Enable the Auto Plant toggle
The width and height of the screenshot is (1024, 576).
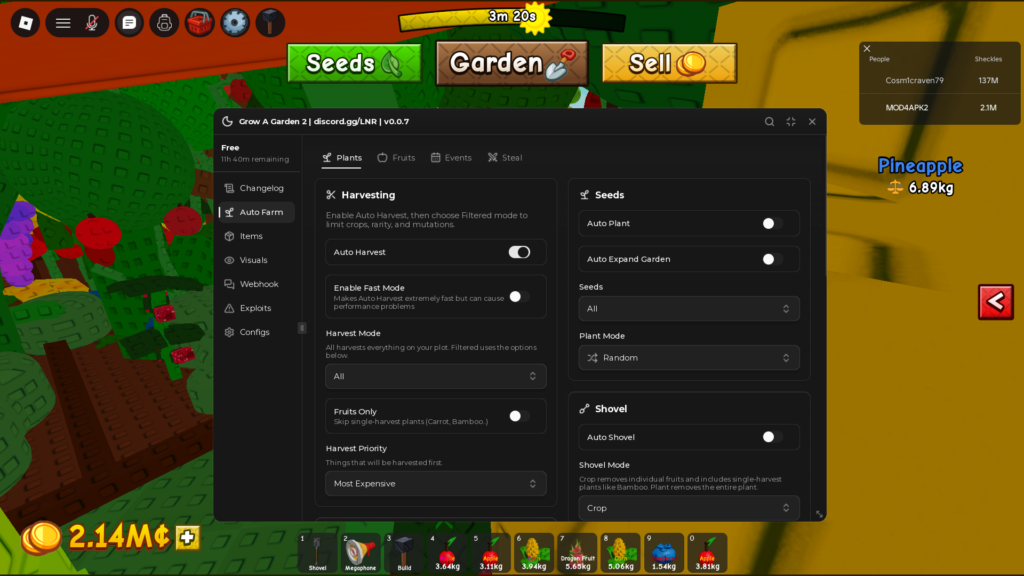pyautogui.click(x=773, y=223)
